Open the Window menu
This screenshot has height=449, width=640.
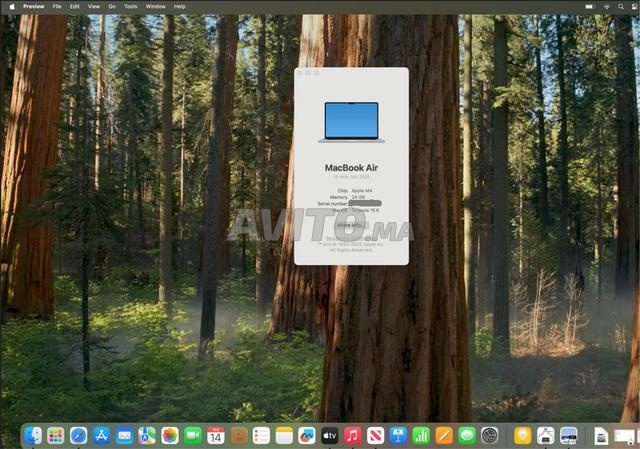(155, 6)
